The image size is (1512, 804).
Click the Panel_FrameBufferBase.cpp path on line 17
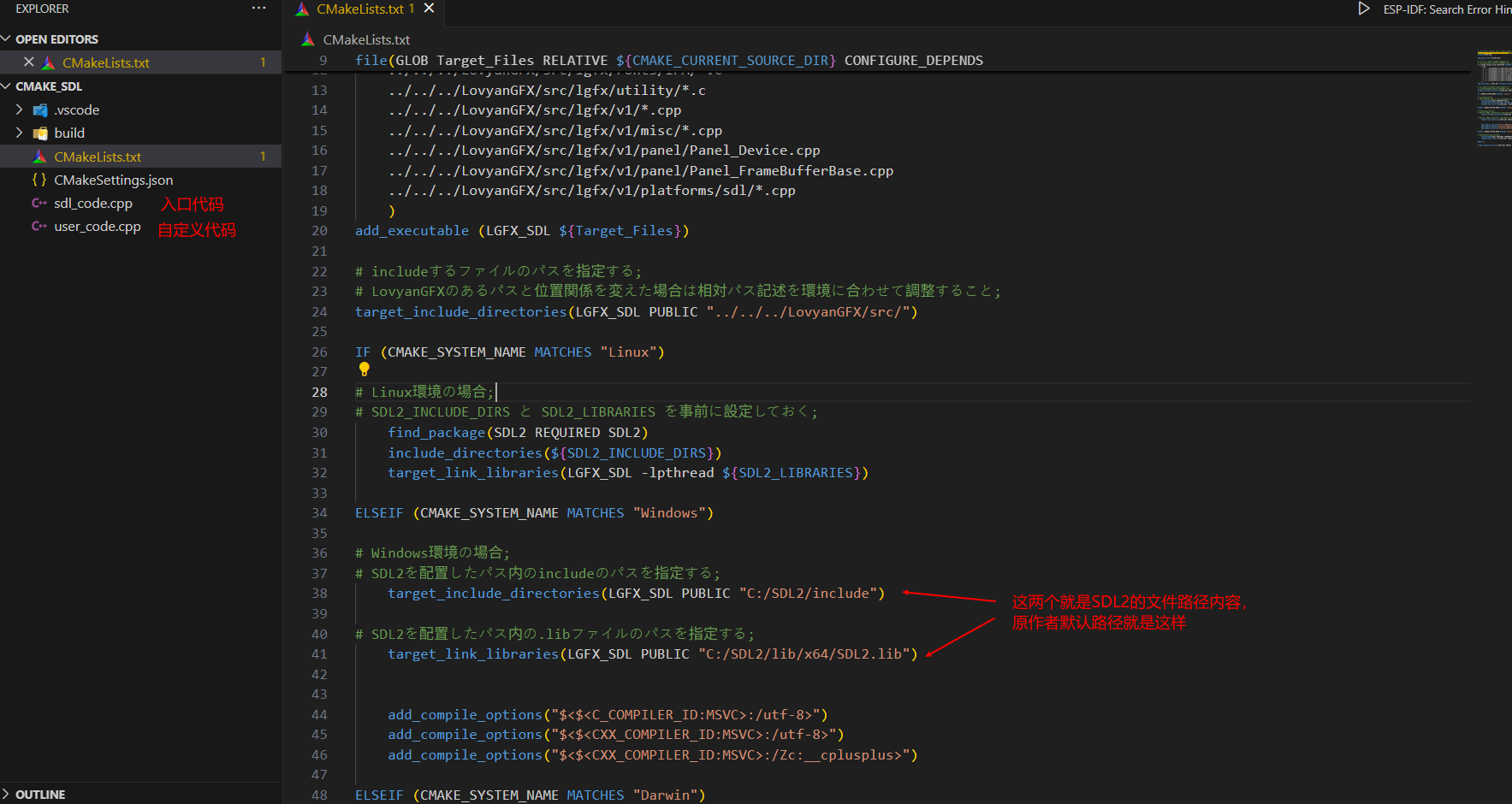(641, 171)
